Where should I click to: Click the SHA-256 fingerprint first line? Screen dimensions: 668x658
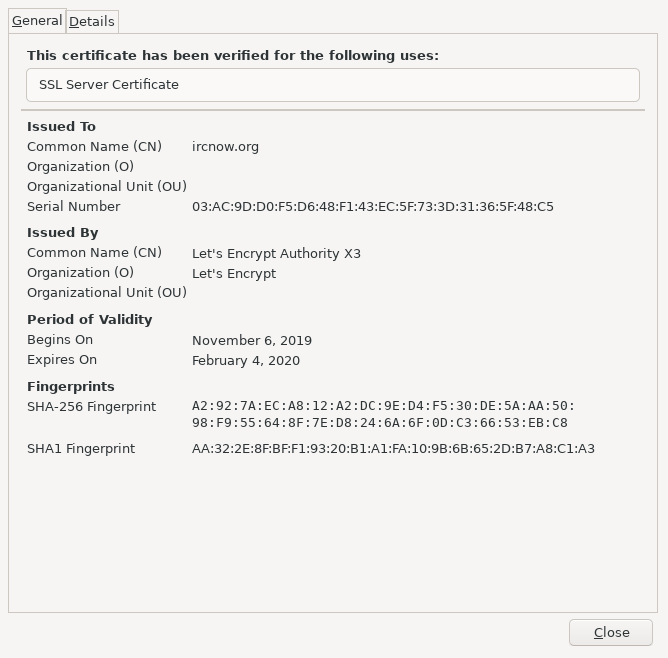click(383, 406)
